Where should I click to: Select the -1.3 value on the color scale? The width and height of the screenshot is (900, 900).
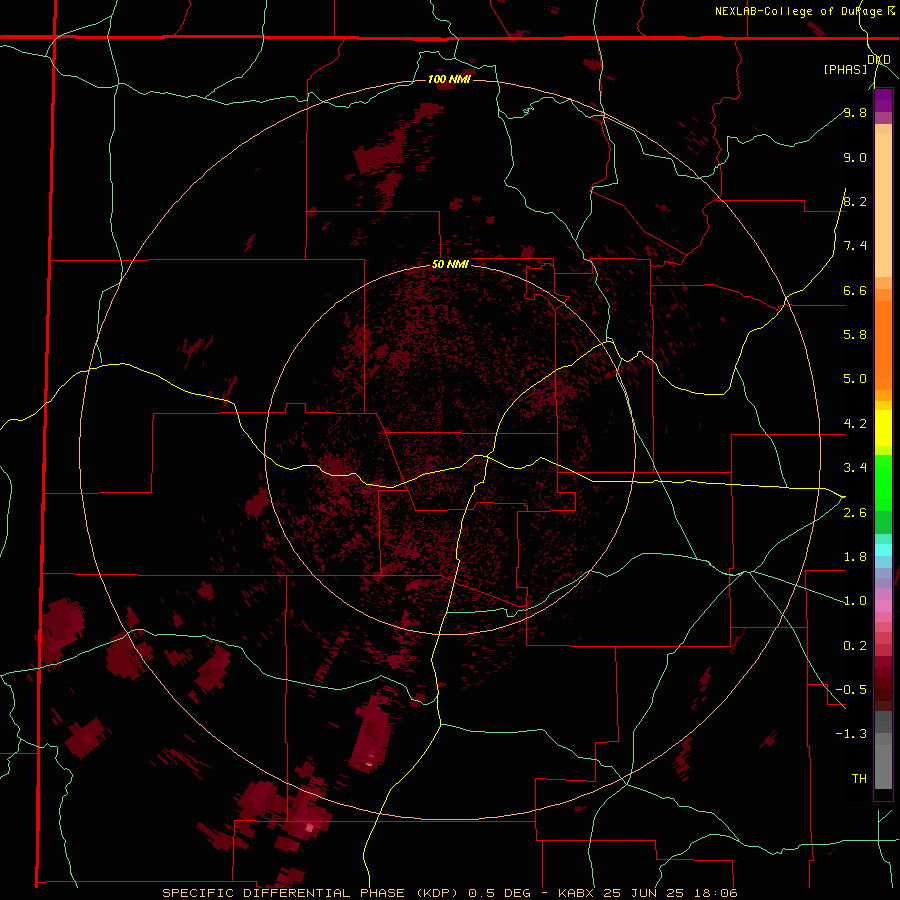pos(851,734)
